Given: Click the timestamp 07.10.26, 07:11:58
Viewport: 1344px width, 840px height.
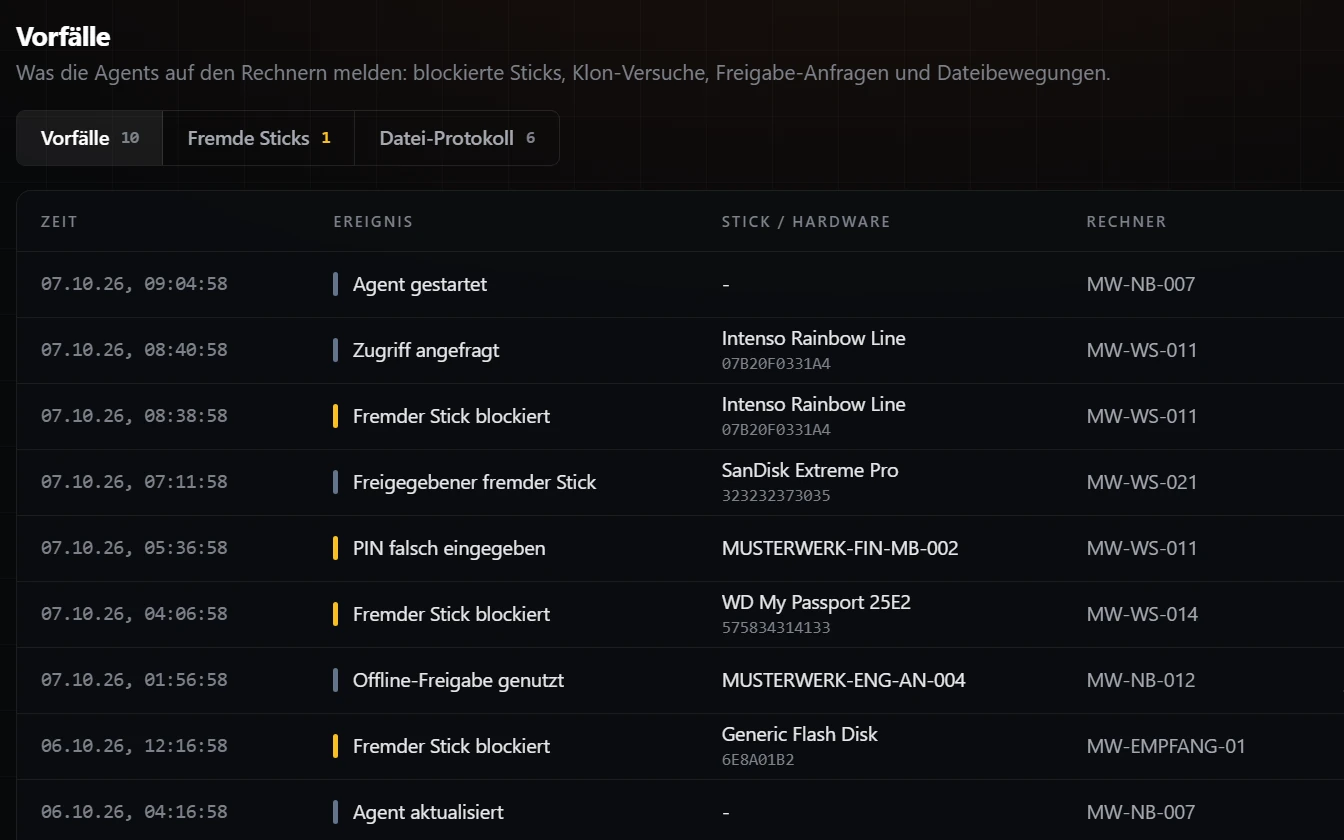Looking at the screenshot, I should [134, 482].
